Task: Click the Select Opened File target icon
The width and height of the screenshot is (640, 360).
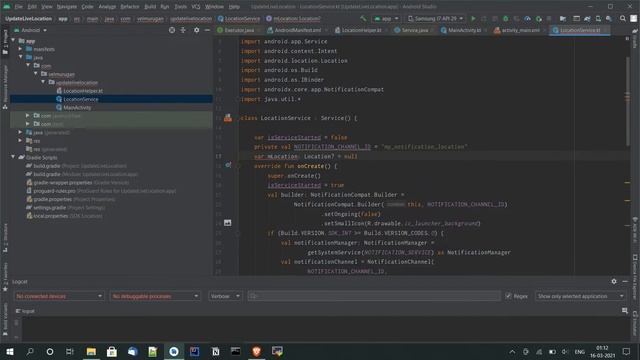Action: (x=172, y=30)
